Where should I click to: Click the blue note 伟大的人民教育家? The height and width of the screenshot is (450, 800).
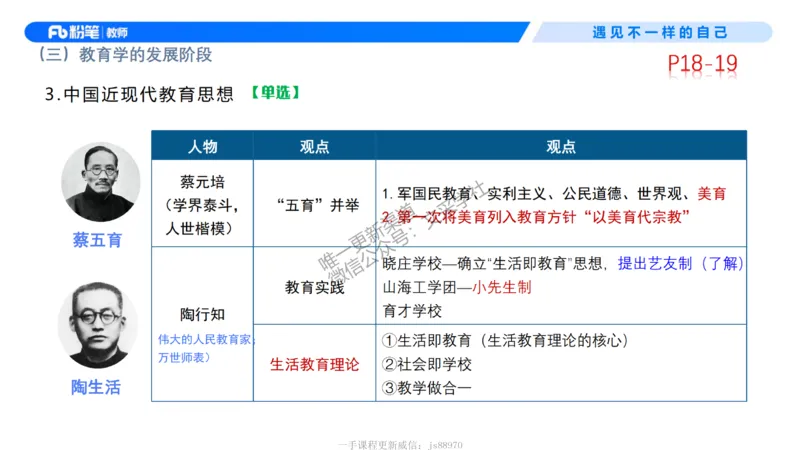click(x=205, y=339)
